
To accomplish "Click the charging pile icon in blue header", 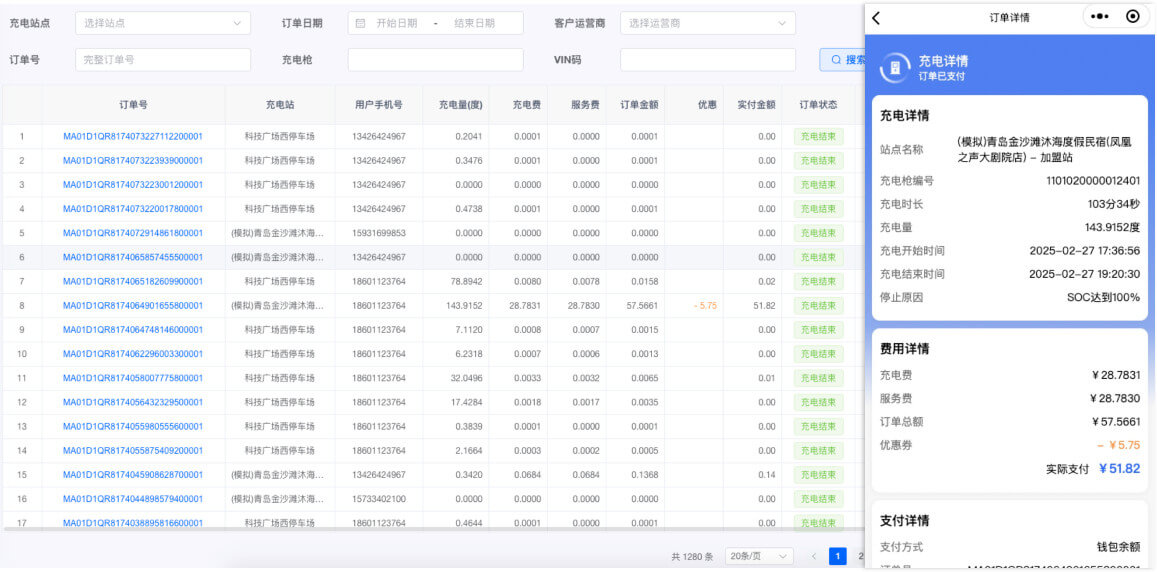I will point(894,68).
